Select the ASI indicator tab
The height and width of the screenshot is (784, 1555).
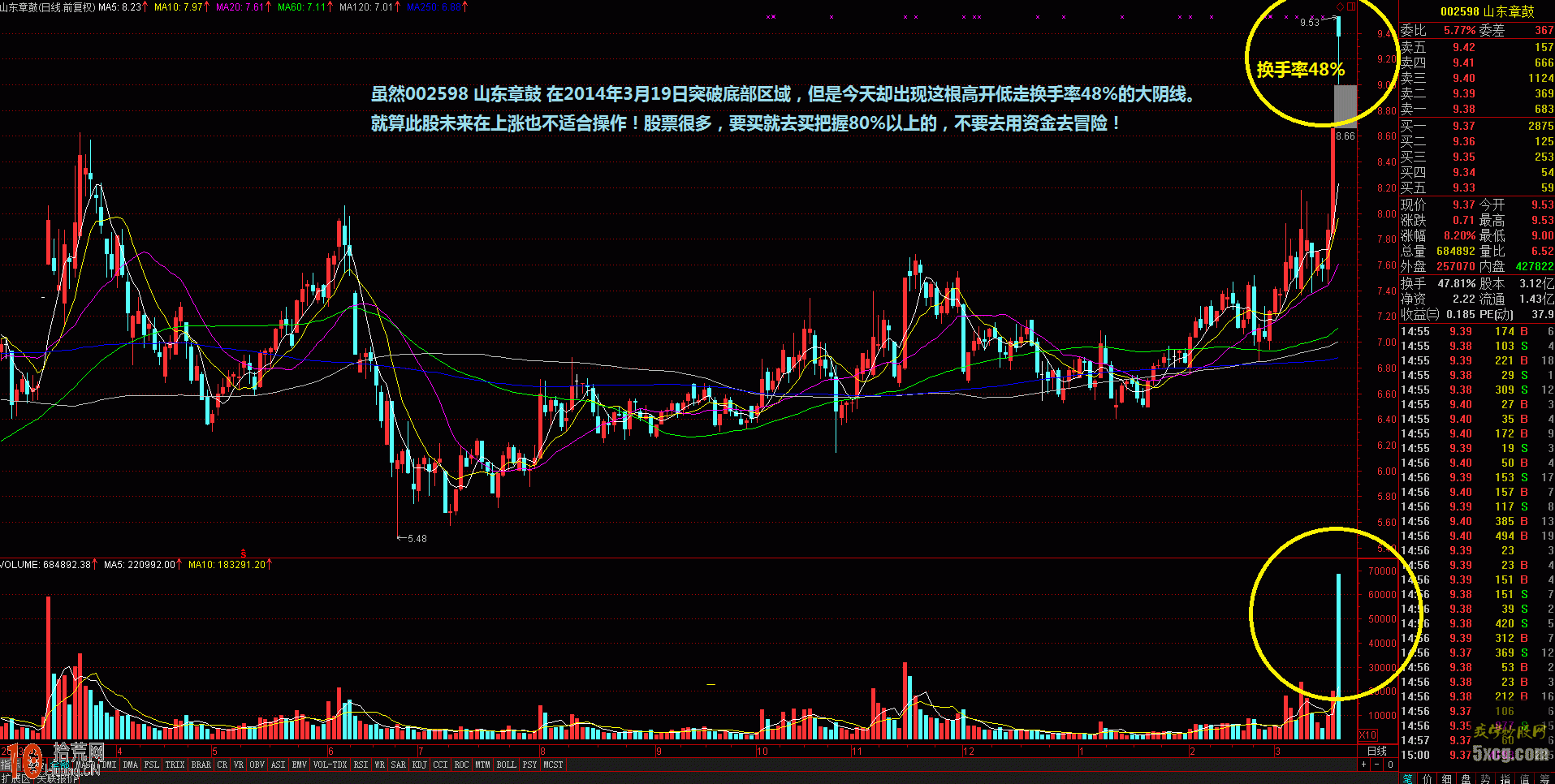(x=279, y=765)
